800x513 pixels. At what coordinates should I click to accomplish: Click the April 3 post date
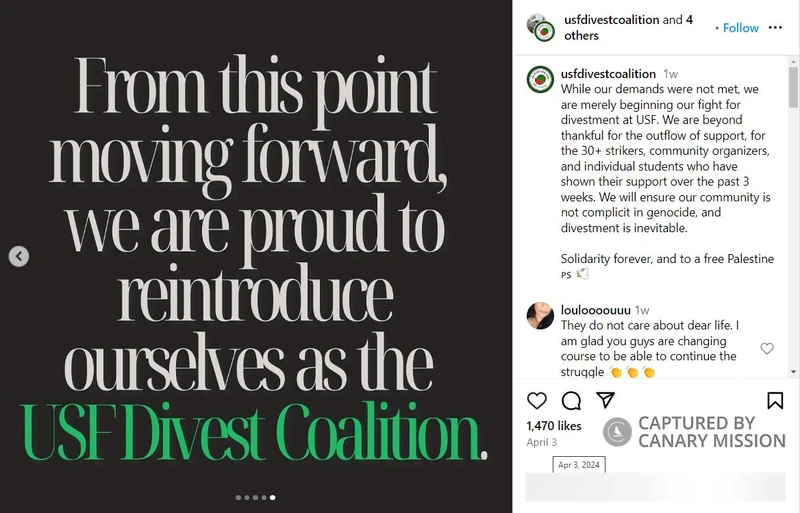(541, 442)
